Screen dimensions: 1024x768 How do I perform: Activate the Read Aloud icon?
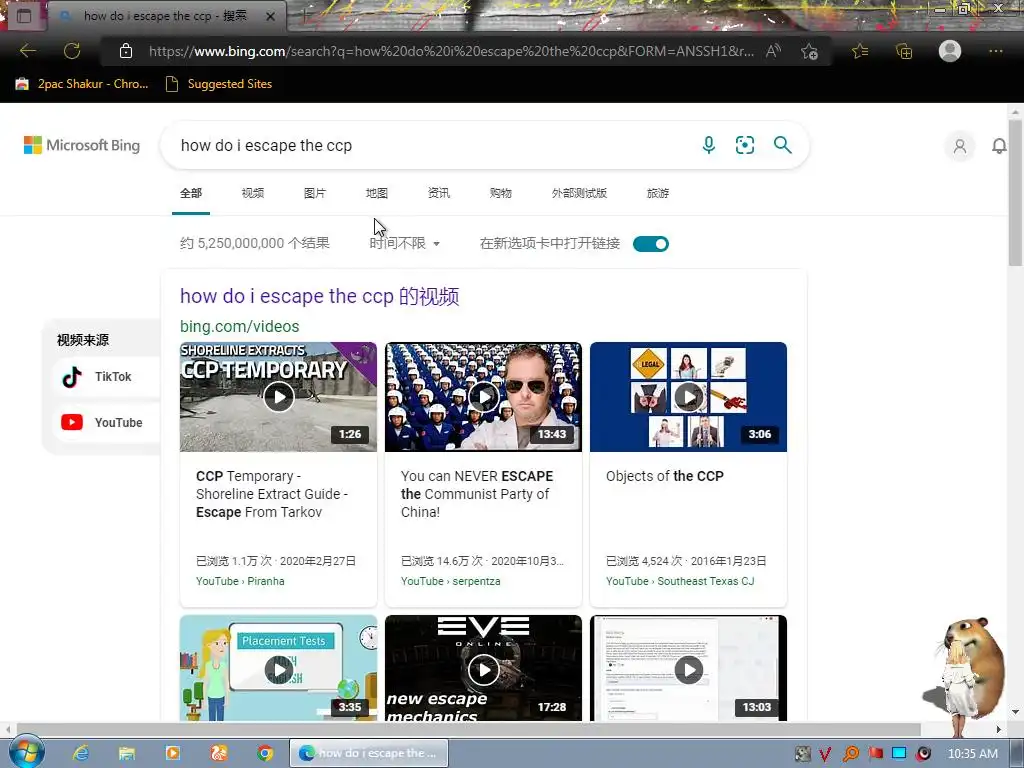tap(773, 51)
